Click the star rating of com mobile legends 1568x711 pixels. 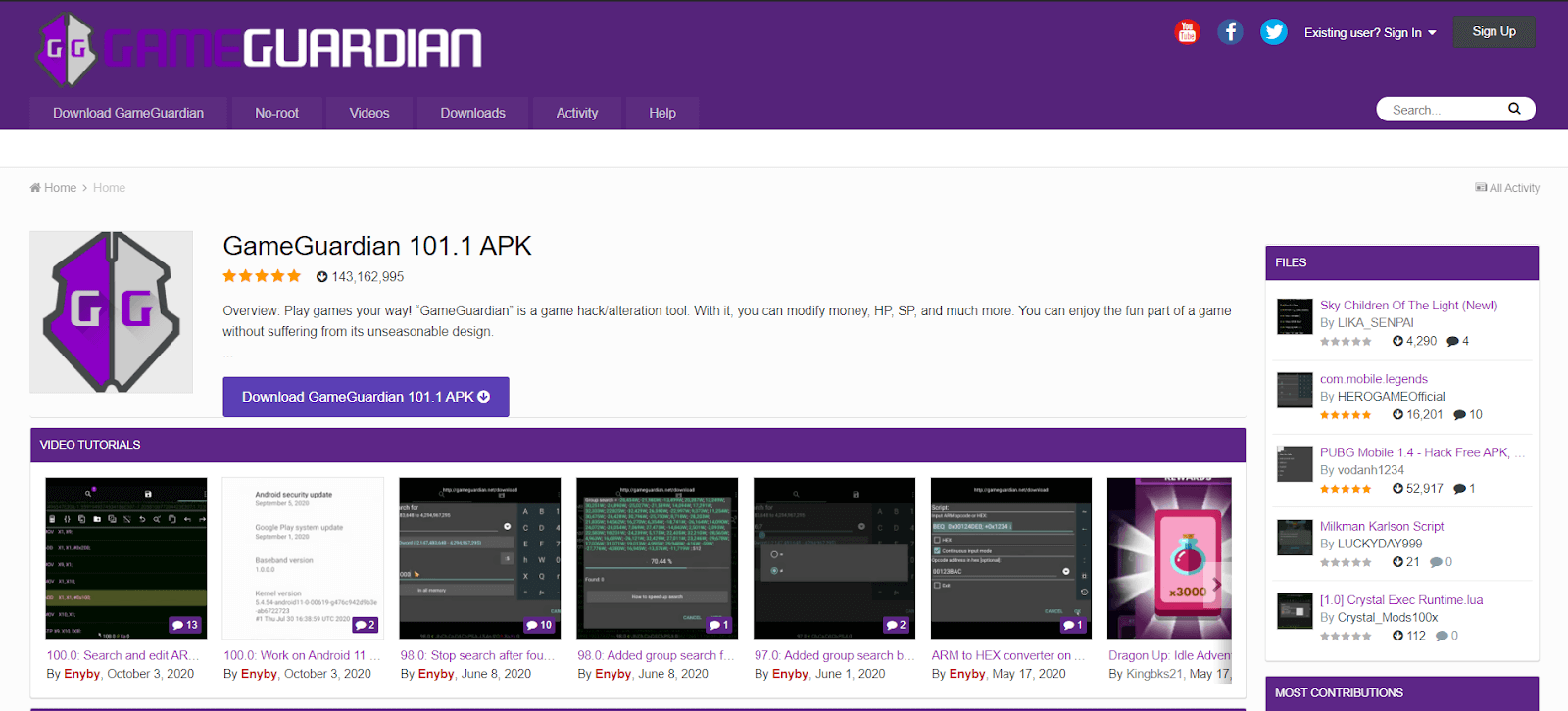[1346, 415]
